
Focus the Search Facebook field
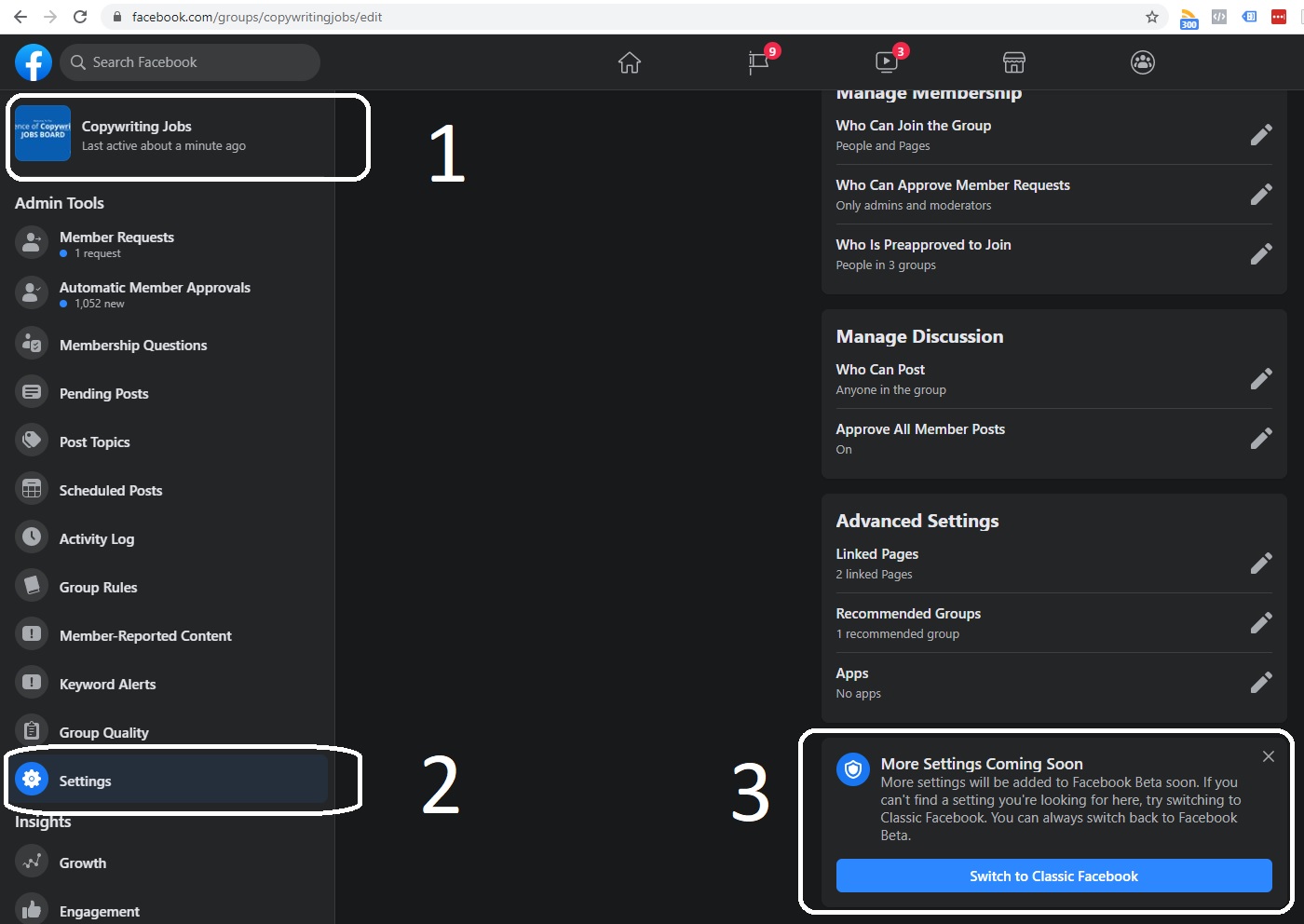190,62
